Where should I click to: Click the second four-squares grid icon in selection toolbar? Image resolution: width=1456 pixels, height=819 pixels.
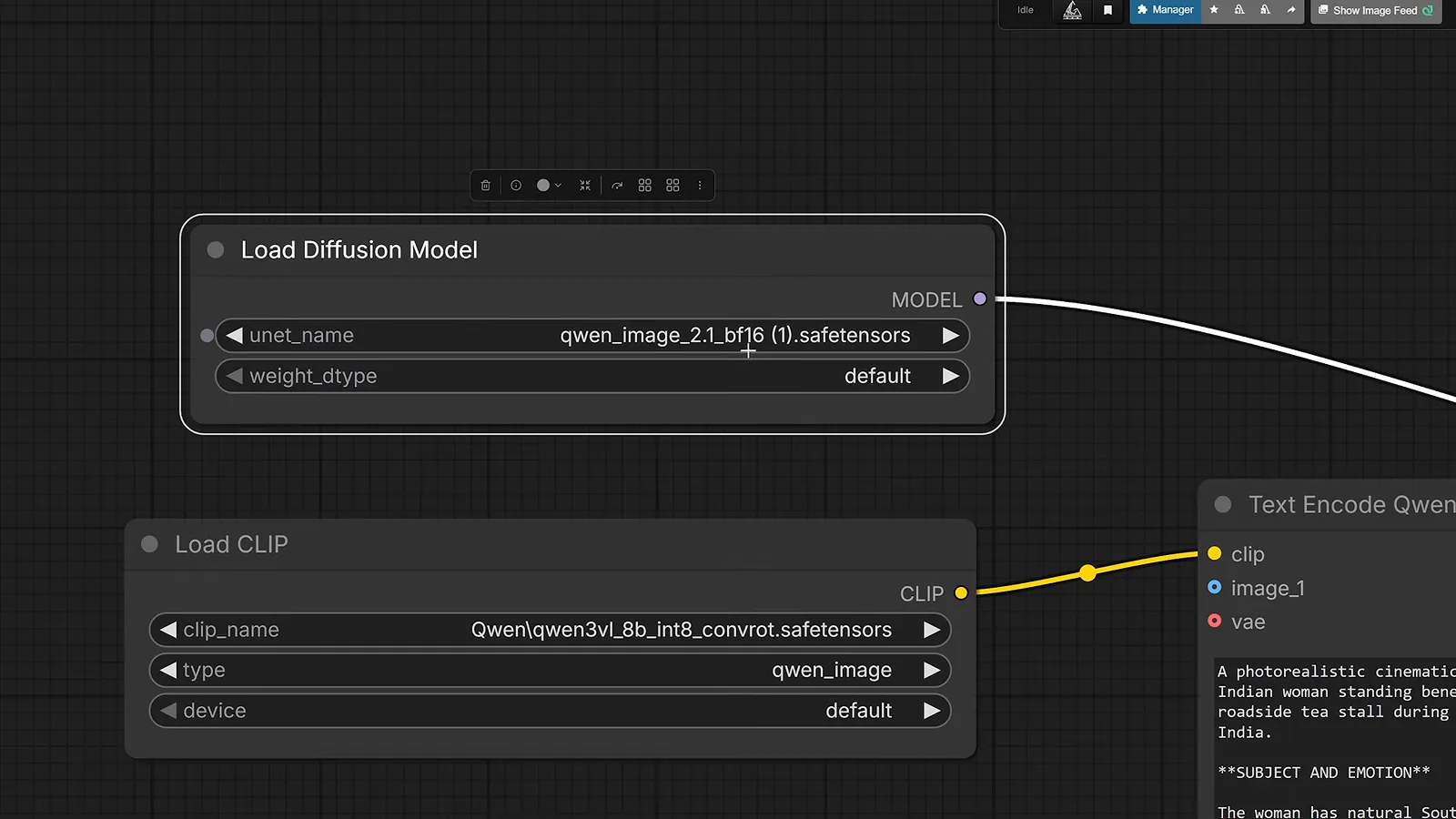[673, 186]
